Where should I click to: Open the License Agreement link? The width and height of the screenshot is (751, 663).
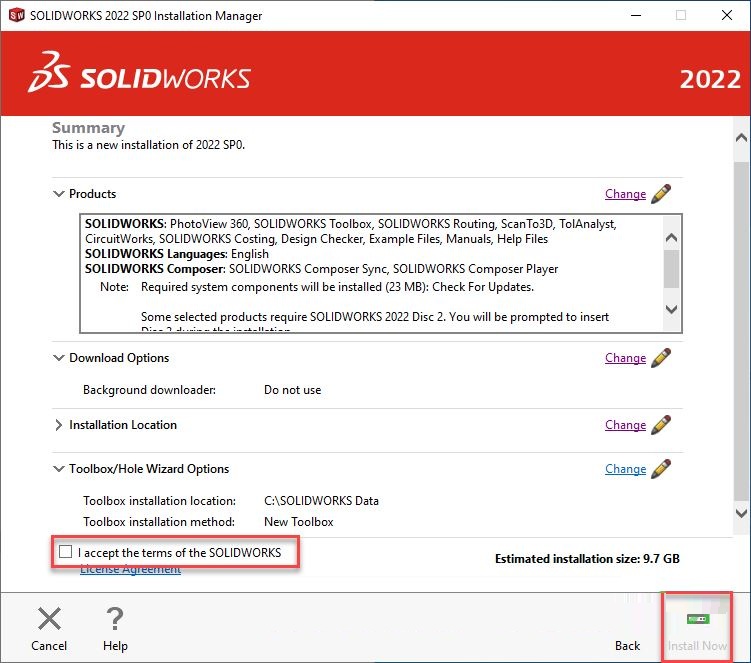coord(130,570)
